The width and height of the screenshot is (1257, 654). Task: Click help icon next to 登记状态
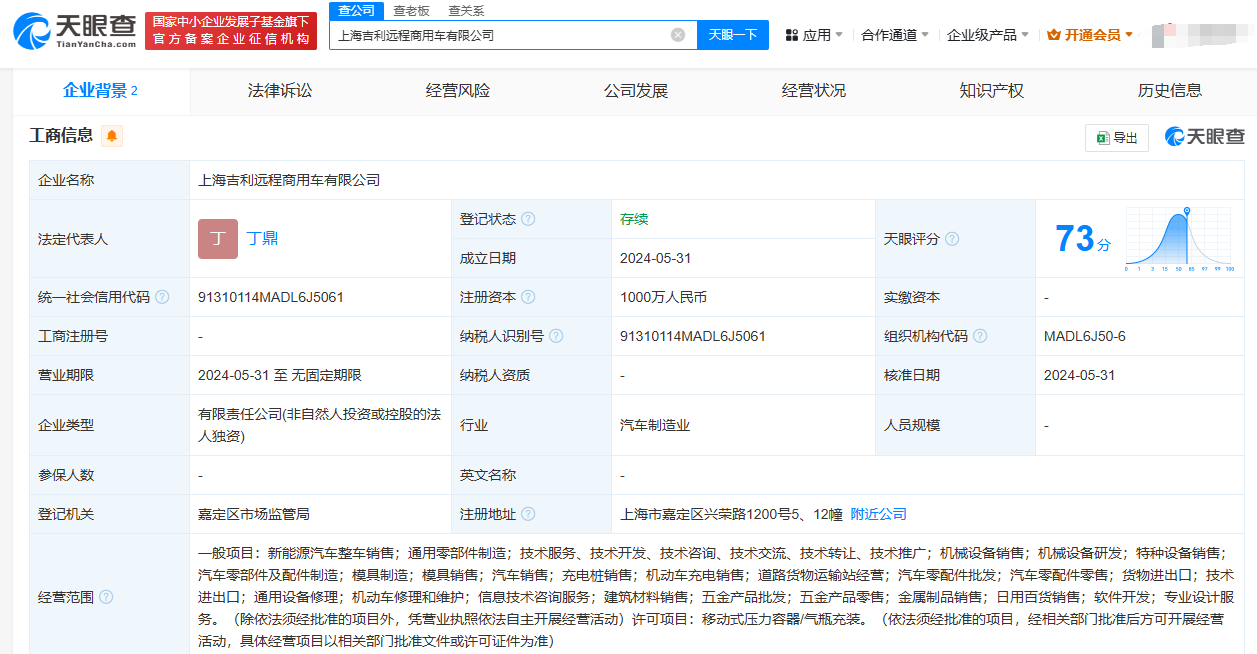[528, 219]
